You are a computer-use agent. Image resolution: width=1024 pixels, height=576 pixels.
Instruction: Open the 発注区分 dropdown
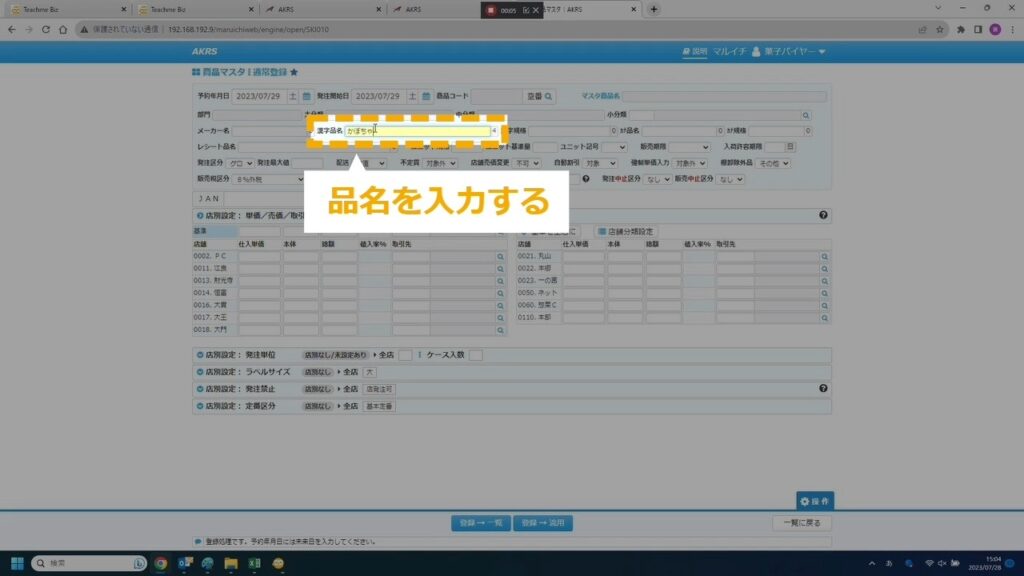pyautogui.click(x=240, y=163)
